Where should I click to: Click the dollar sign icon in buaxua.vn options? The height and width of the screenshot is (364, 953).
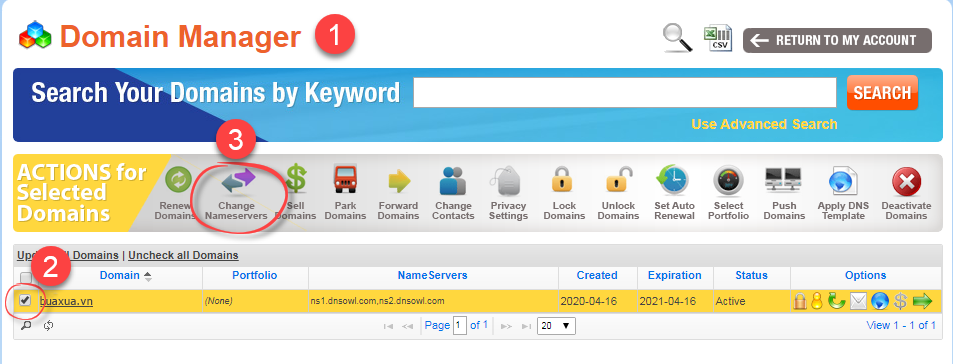900,301
